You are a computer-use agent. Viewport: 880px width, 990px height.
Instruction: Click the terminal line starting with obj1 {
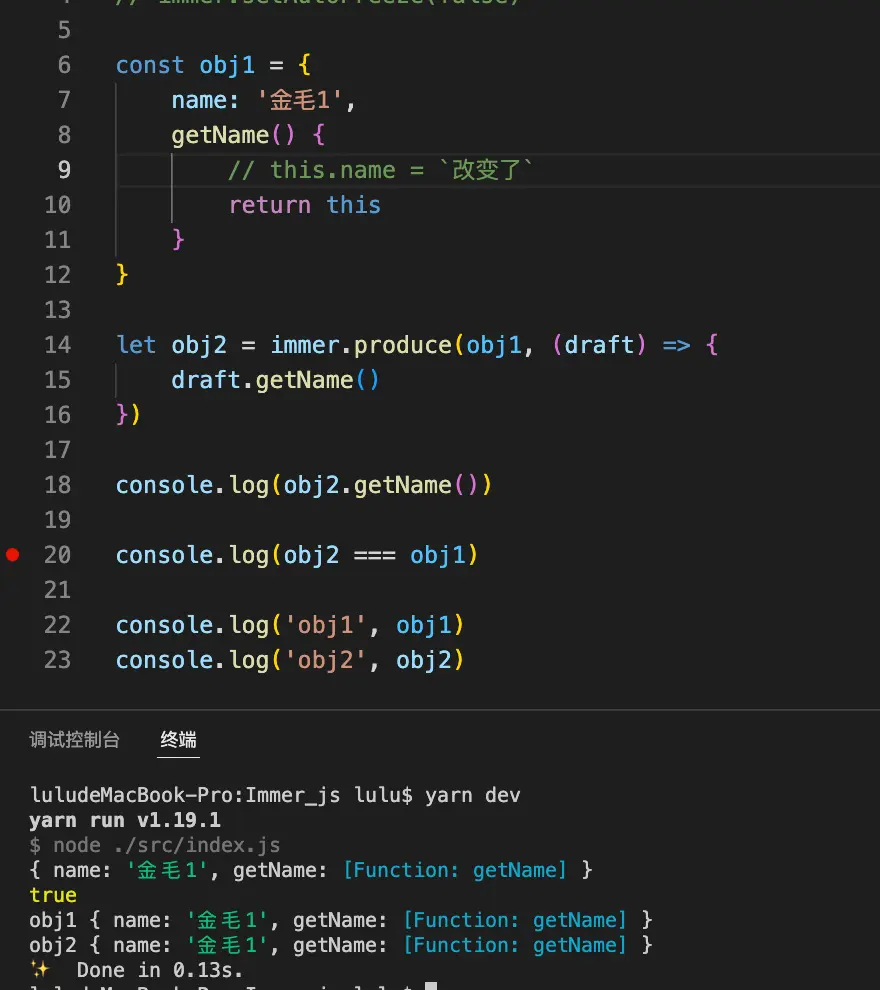pyautogui.click(x=341, y=920)
